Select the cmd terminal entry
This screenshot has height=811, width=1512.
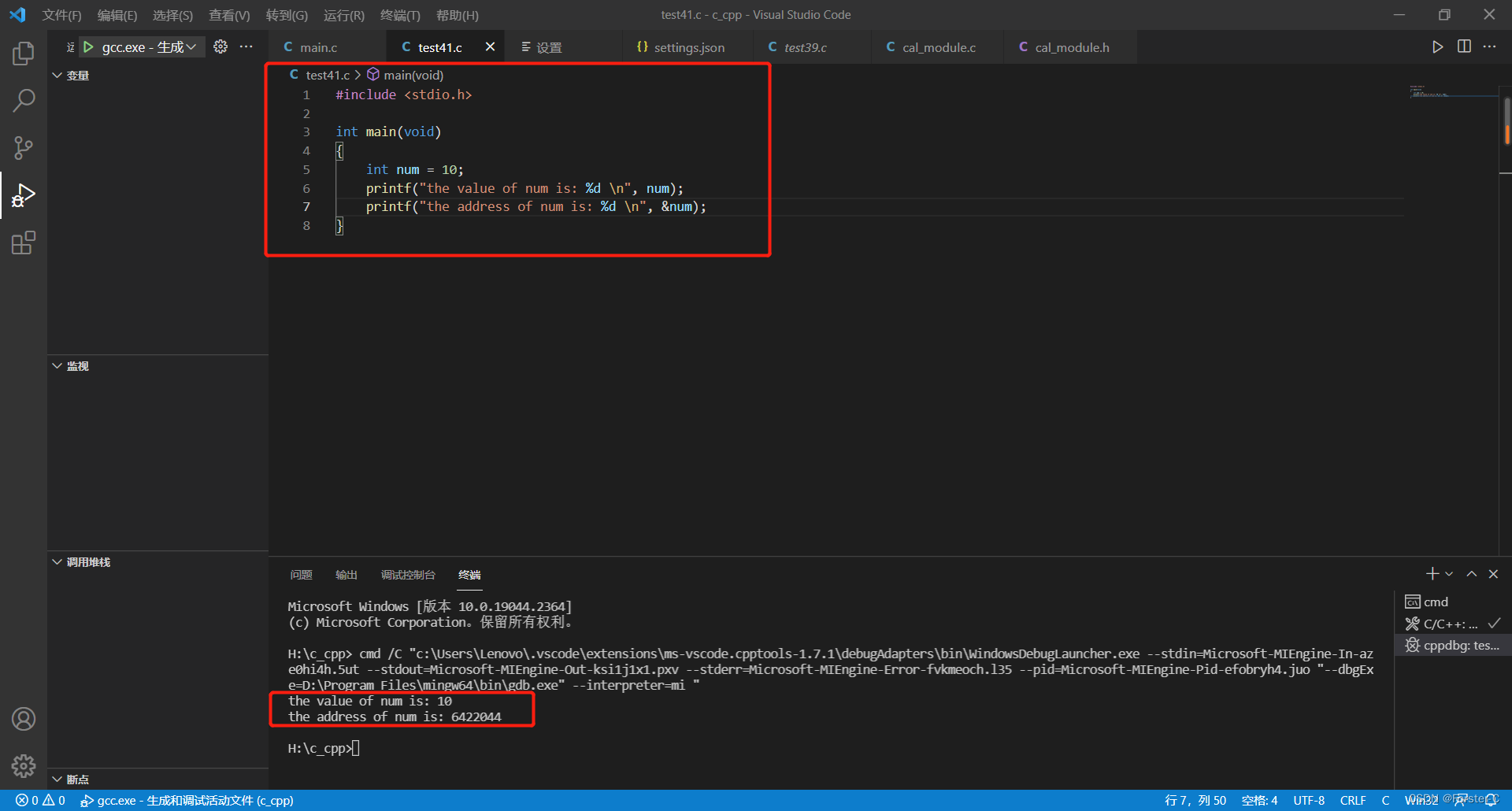(x=1452, y=602)
